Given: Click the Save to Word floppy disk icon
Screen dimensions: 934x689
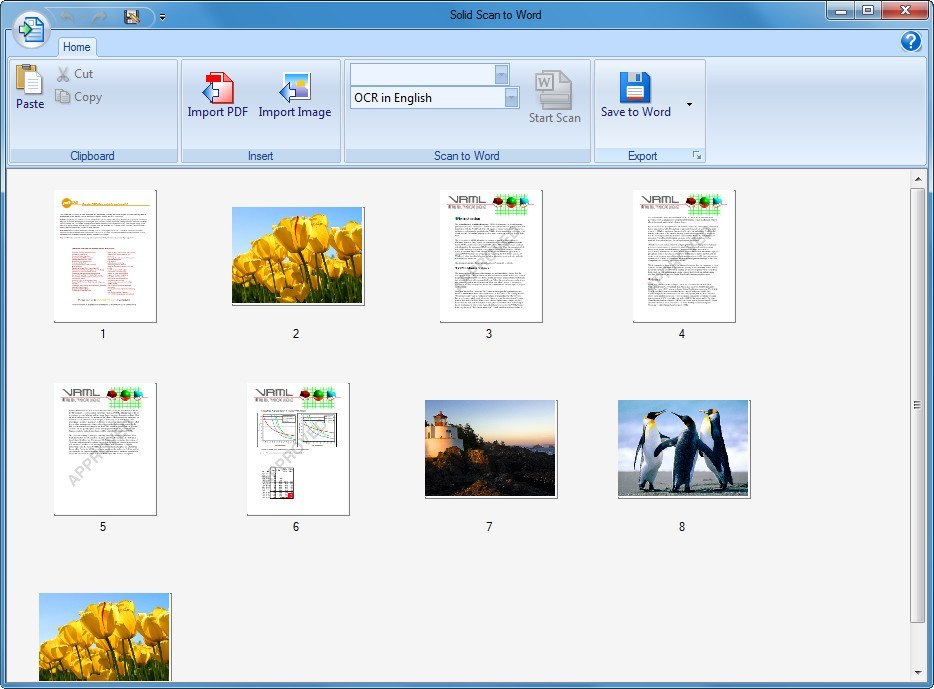Looking at the screenshot, I should tap(635, 88).
